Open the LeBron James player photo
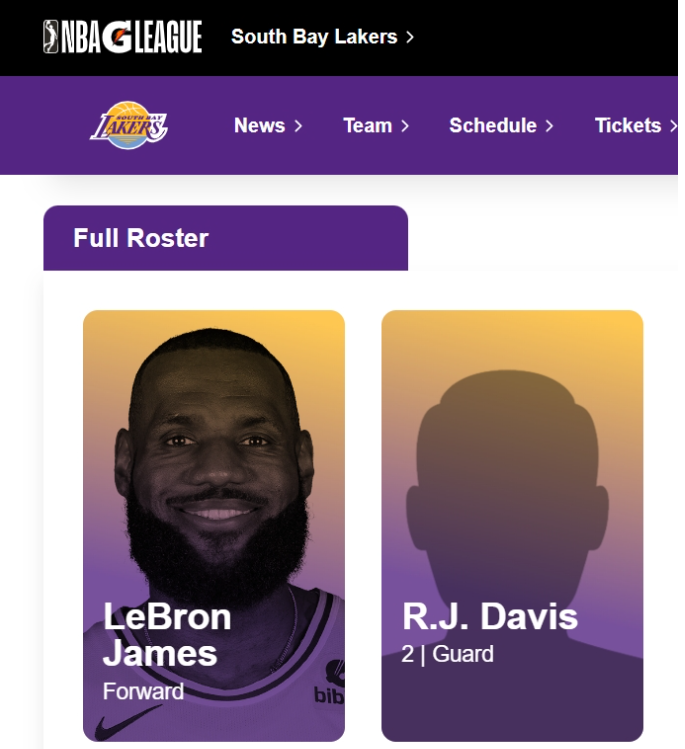Screen dimensions: 685x749 point(214,525)
